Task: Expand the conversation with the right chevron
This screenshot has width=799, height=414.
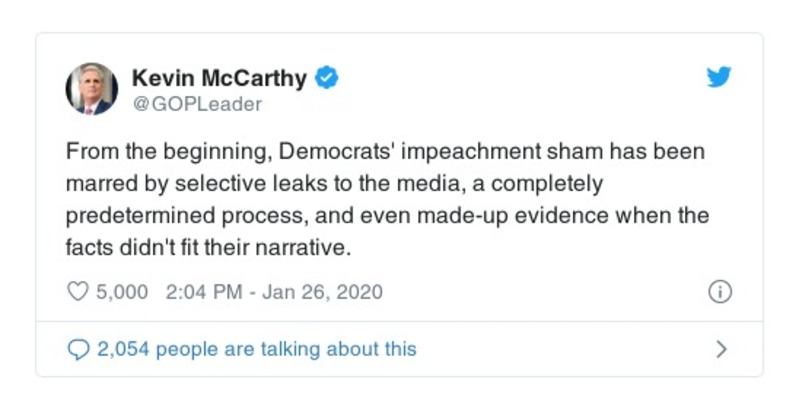Action: coord(721,349)
